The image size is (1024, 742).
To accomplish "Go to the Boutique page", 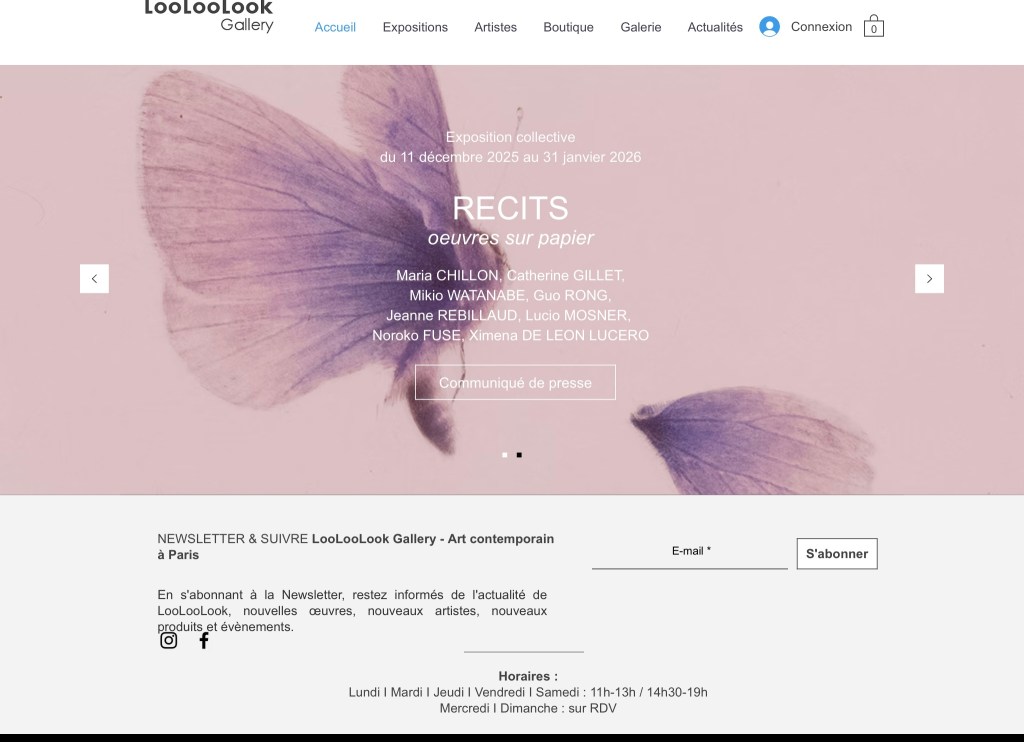I will (x=568, y=27).
